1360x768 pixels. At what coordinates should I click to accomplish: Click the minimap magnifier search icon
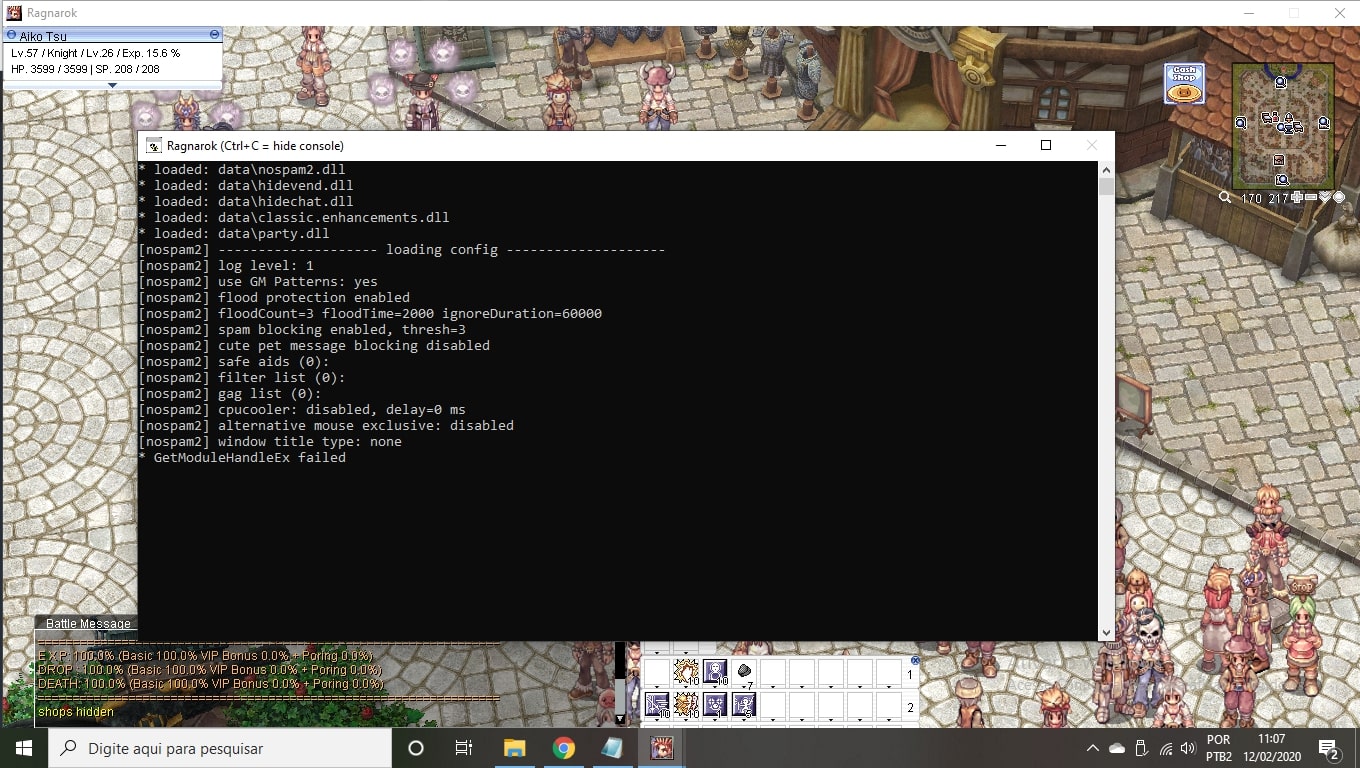tap(1225, 198)
